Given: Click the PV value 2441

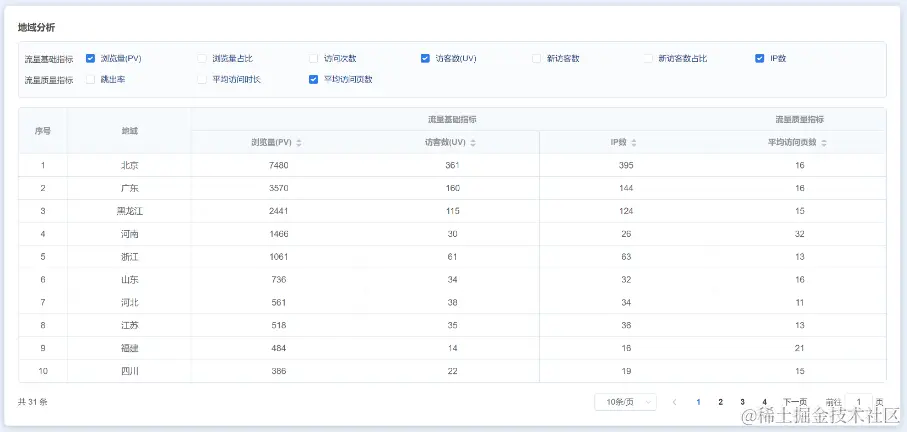Looking at the screenshot, I should [279, 211].
